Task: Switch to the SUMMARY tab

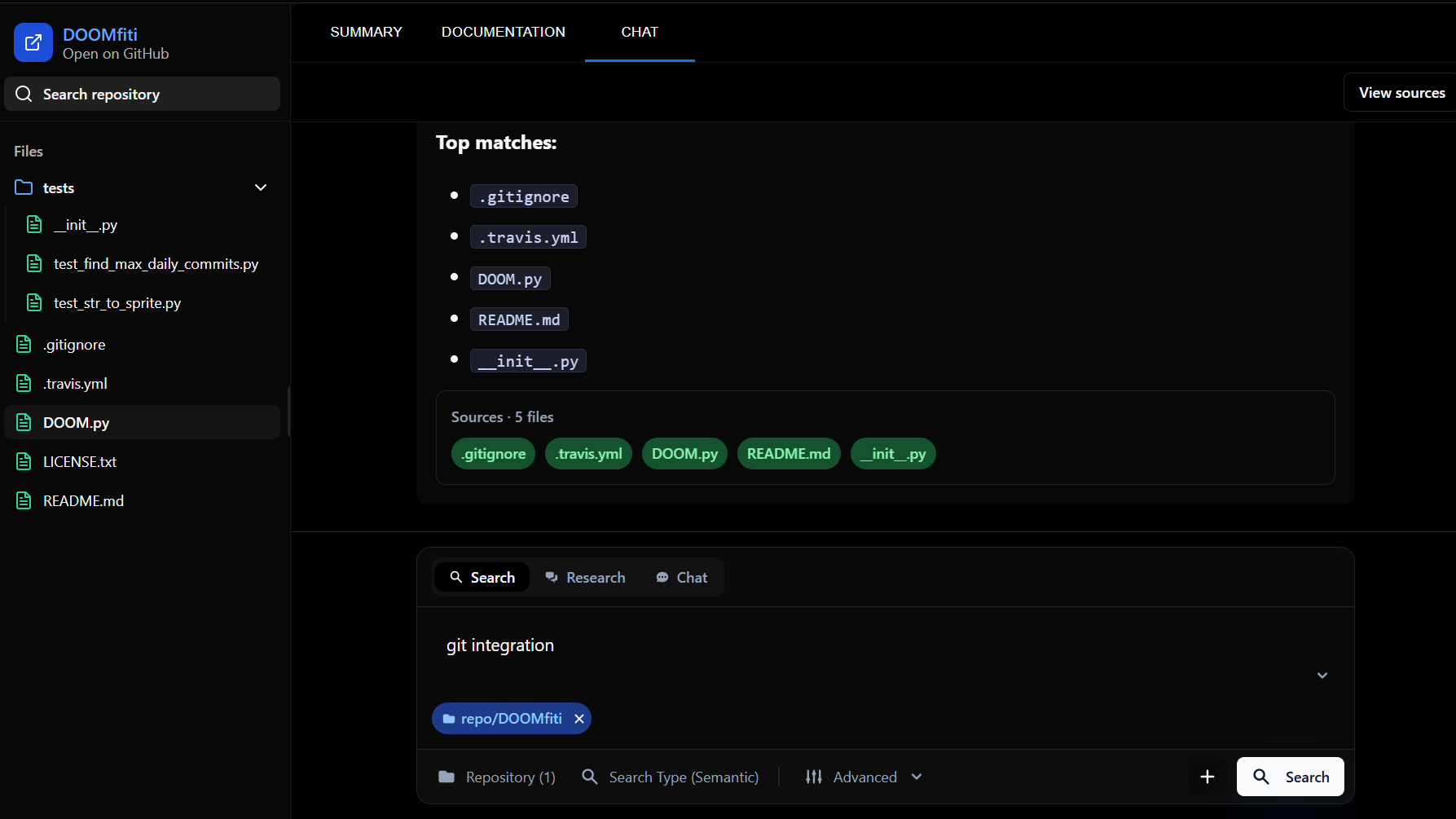Action: [366, 32]
